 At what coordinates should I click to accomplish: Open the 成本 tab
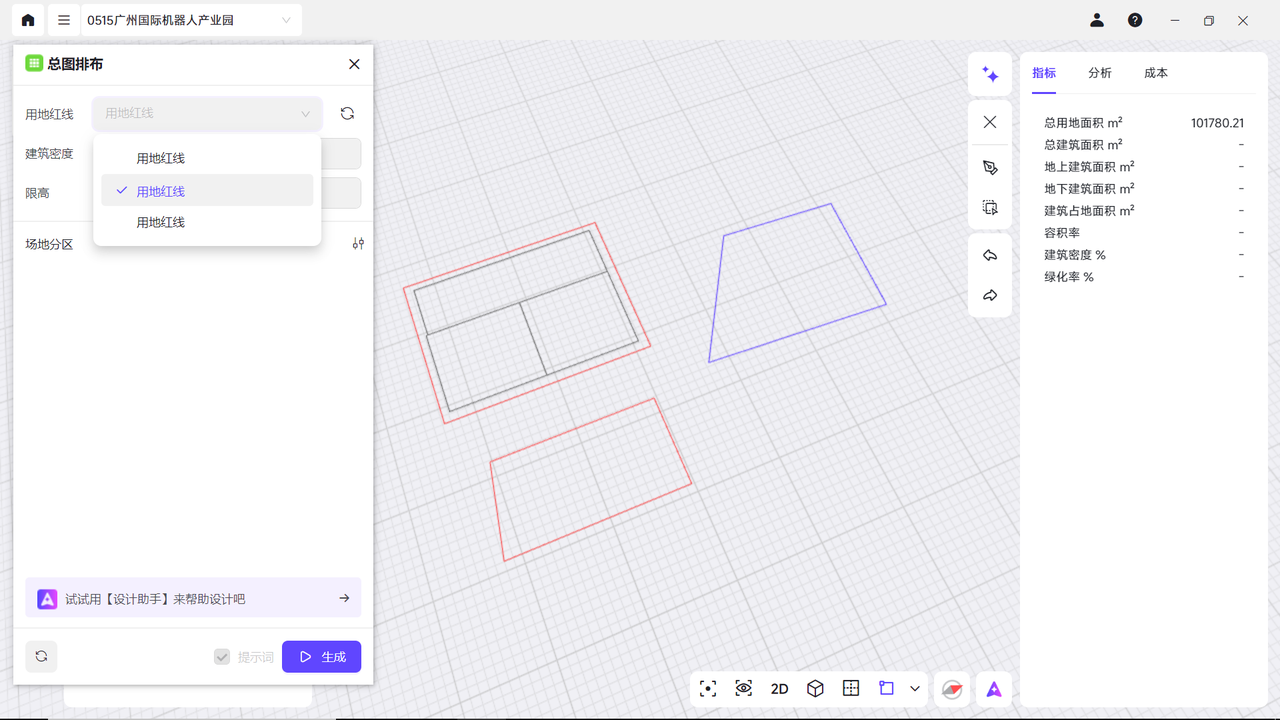[x=1155, y=73]
